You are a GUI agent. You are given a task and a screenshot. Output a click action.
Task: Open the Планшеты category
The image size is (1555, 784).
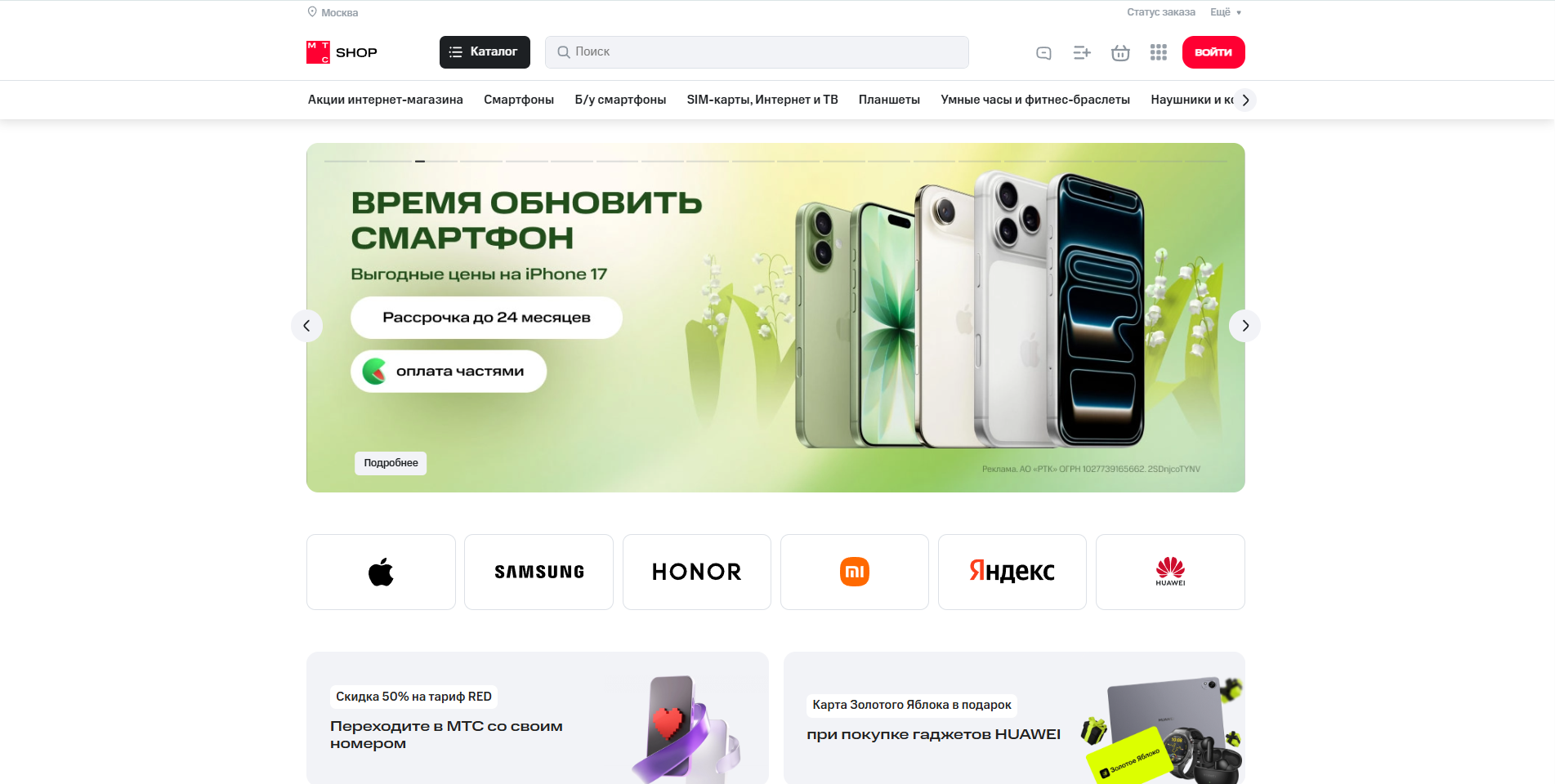coord(889,100)
